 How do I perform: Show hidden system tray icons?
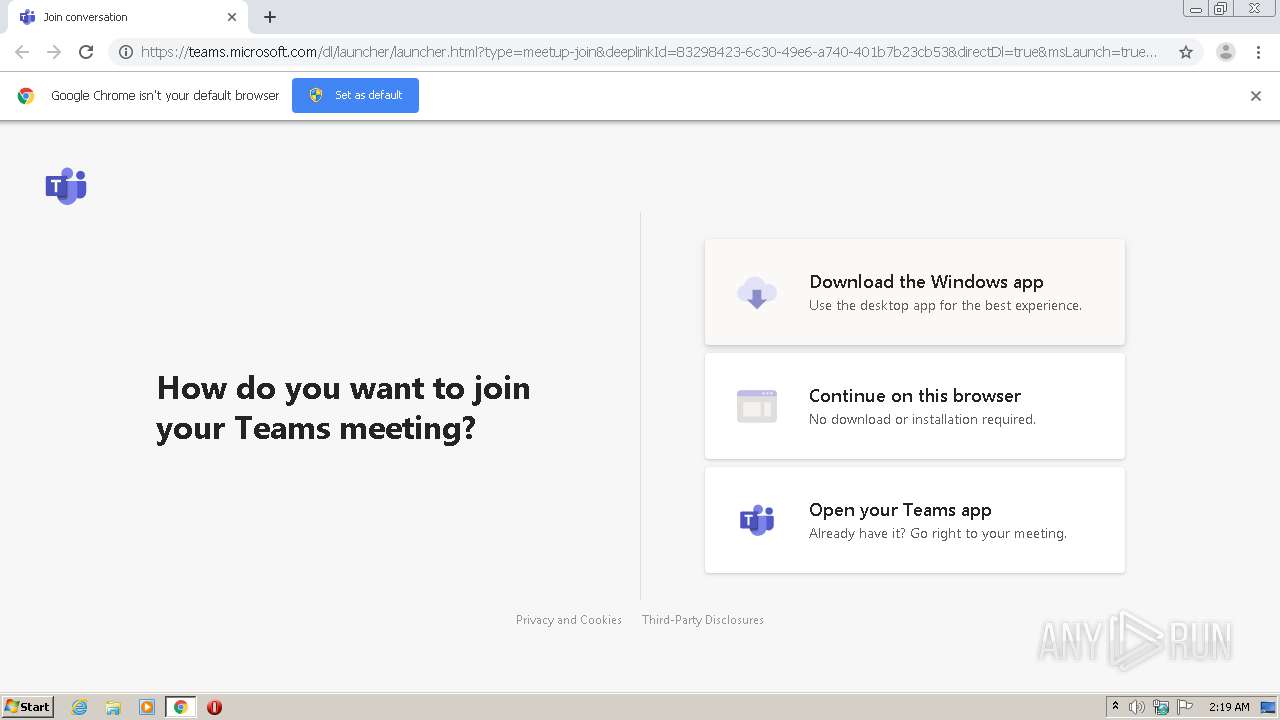pyautogui.click(x=1115, y=707)
